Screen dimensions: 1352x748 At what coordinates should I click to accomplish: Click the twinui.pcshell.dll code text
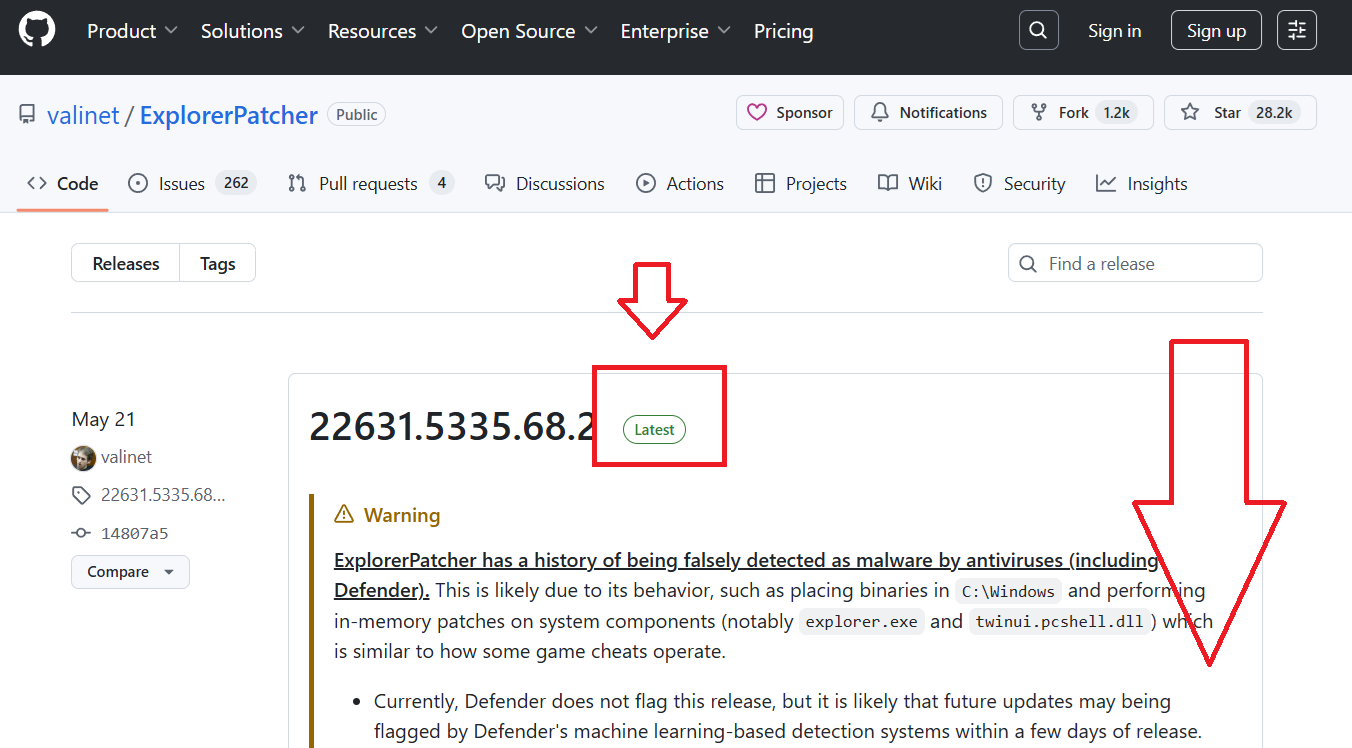[1059, 621]
